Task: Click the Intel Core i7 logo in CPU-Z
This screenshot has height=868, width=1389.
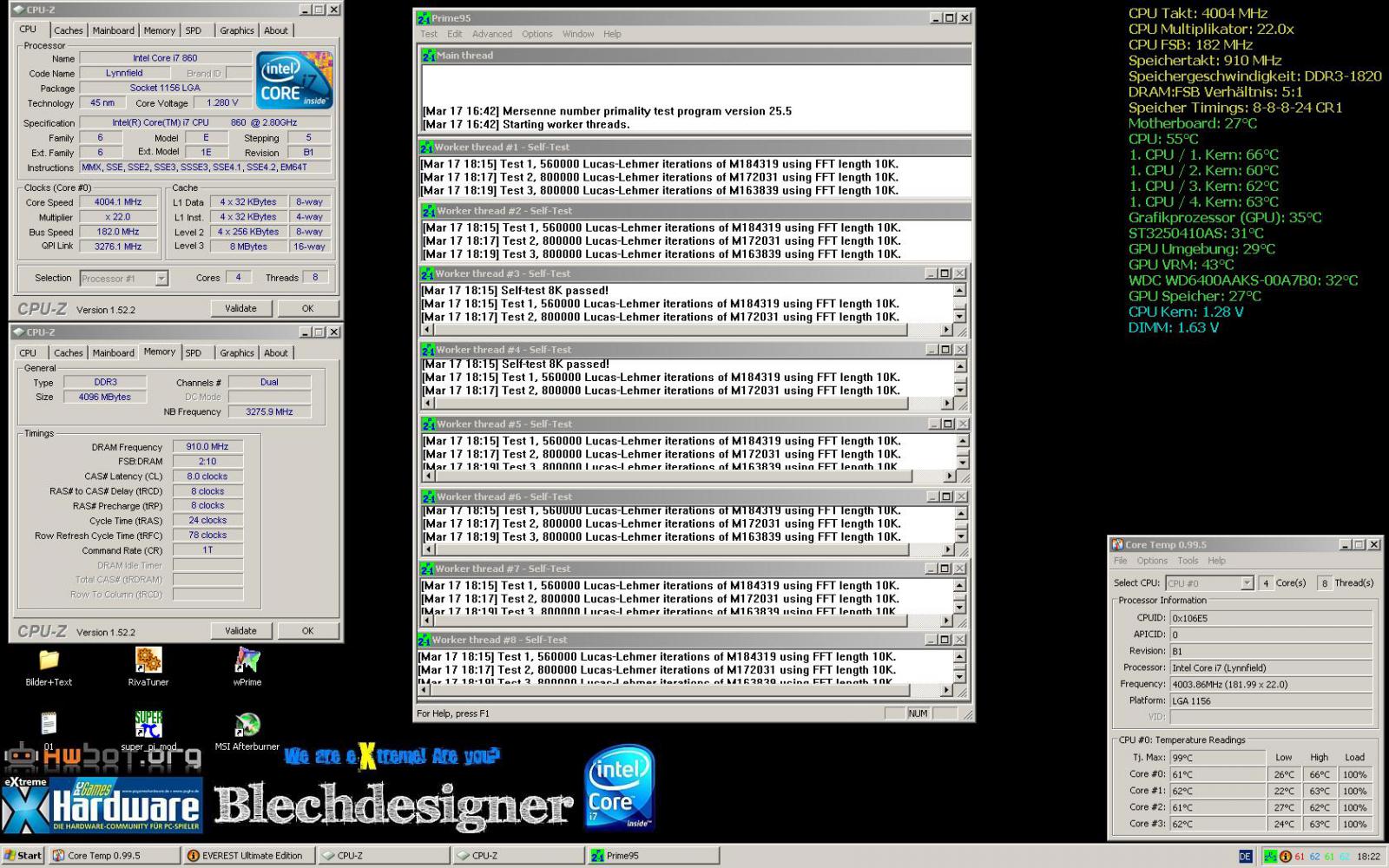Action: coord(295,80)
